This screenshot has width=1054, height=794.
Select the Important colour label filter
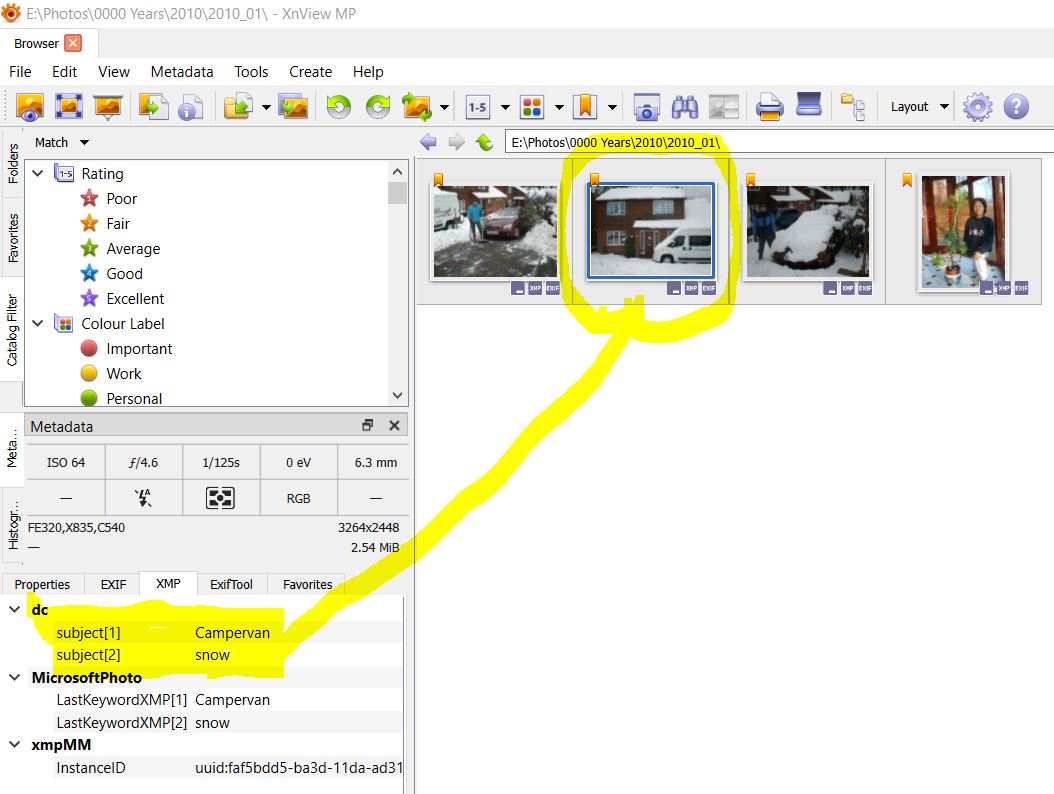(139, 348)
